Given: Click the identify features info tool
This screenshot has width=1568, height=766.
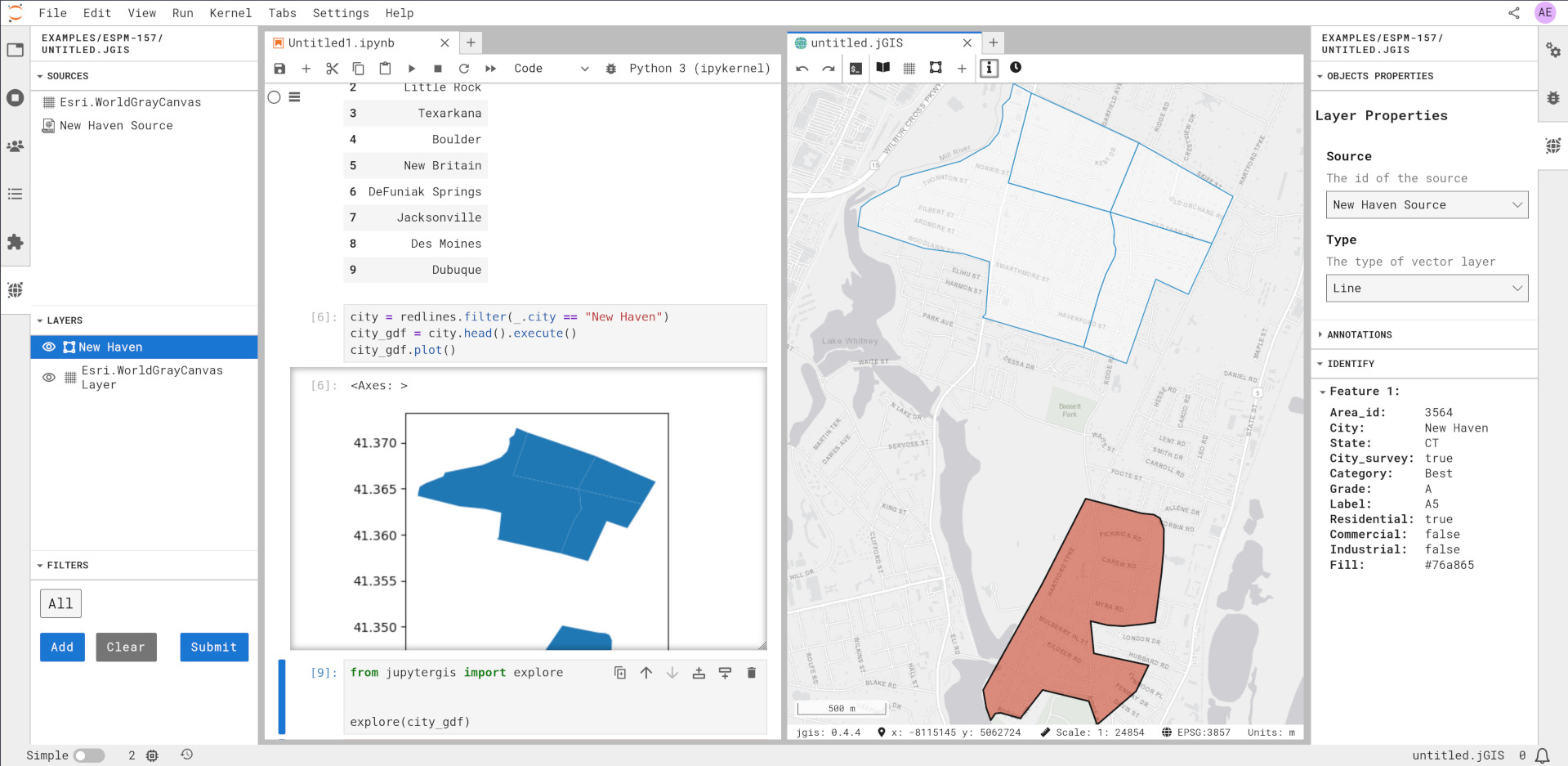Looking at the screenshot, I should pyautogui.click(x=989, y=68).
